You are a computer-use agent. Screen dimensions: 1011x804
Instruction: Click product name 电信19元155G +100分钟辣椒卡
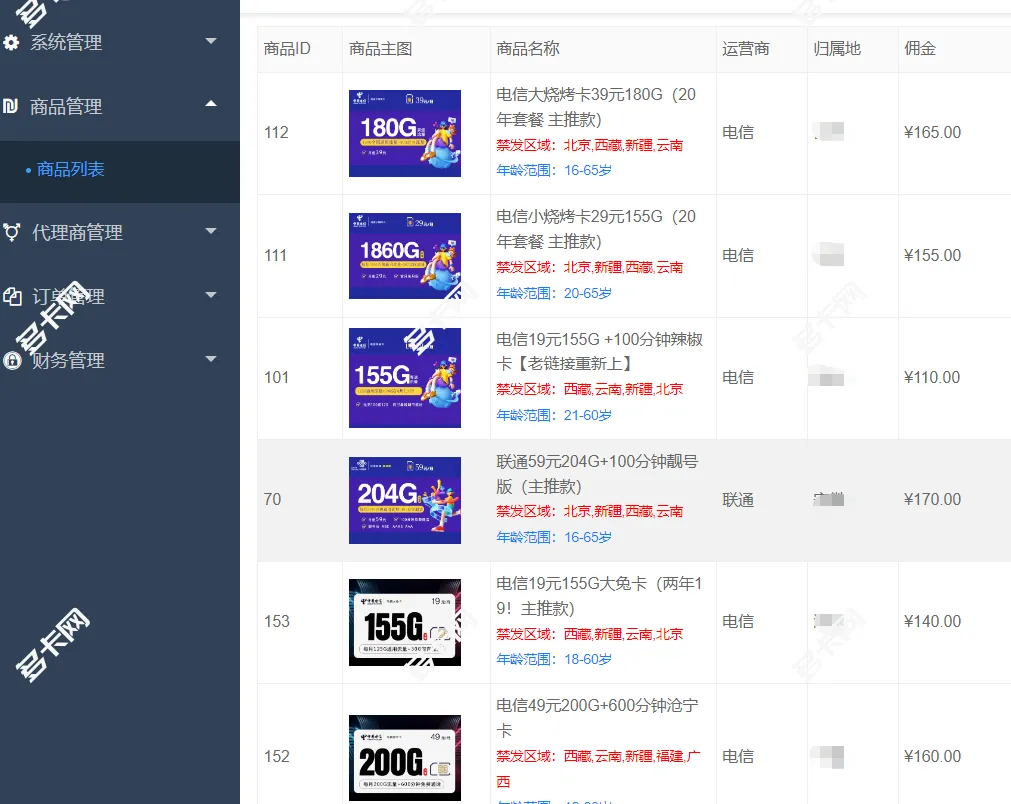tap(600, 351)
